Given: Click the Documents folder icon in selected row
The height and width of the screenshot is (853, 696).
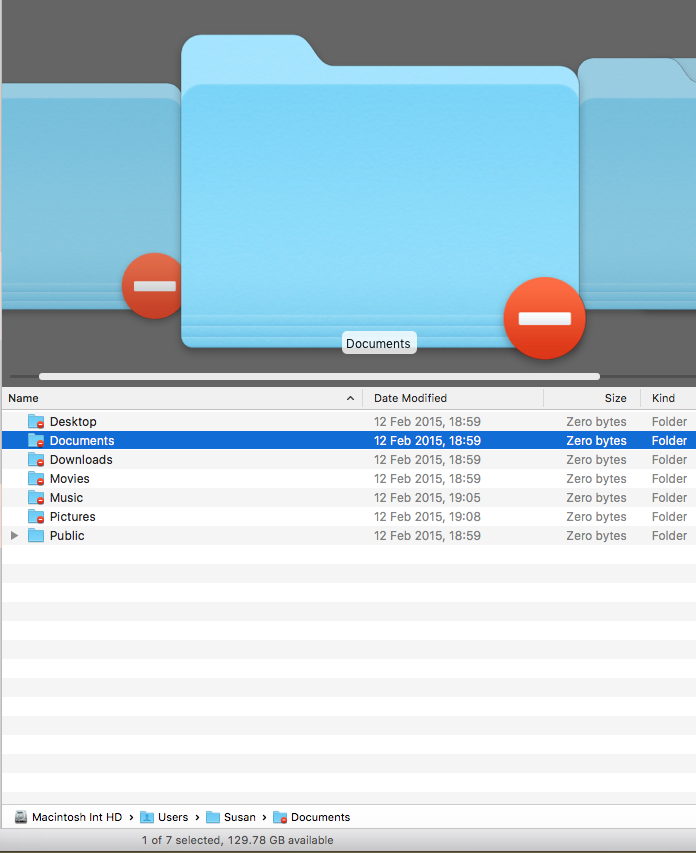Looking at the screenshot, I should pyautogui.click(x=36, y=441).
